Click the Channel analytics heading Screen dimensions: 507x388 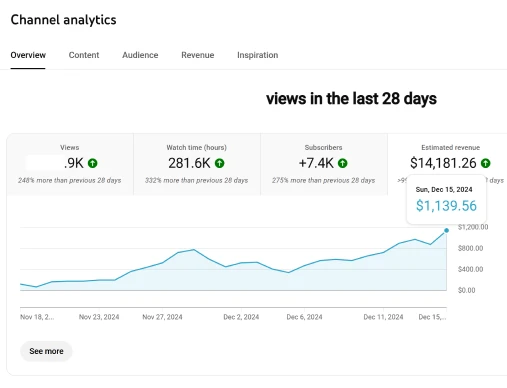pos(63,20)
